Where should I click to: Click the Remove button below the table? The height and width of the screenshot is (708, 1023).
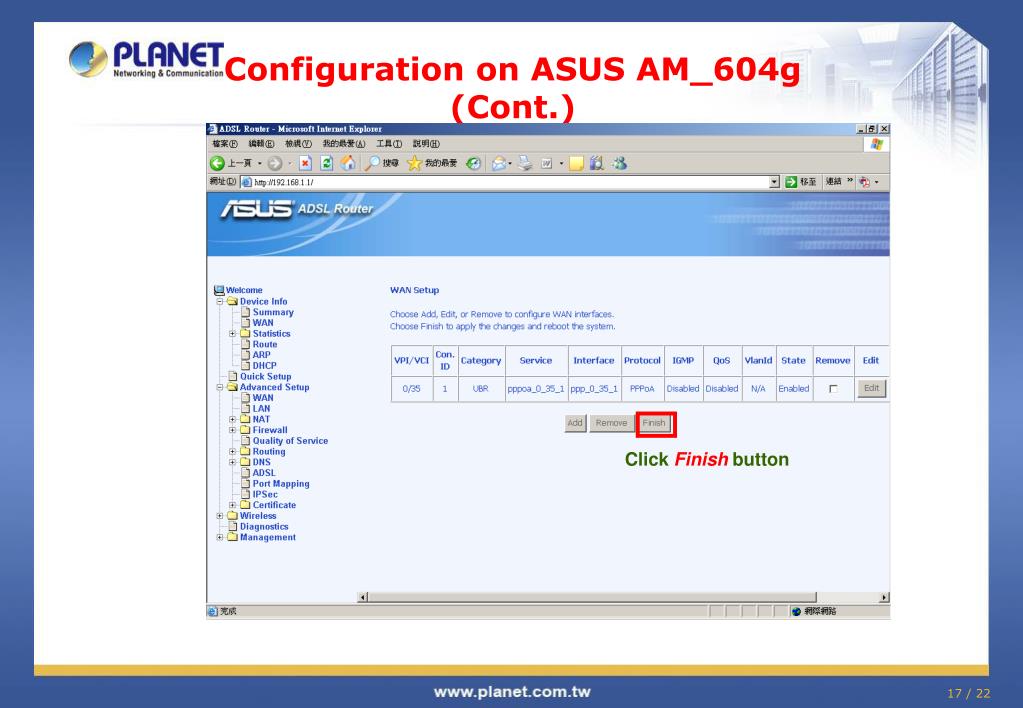[x=611, y=423]
